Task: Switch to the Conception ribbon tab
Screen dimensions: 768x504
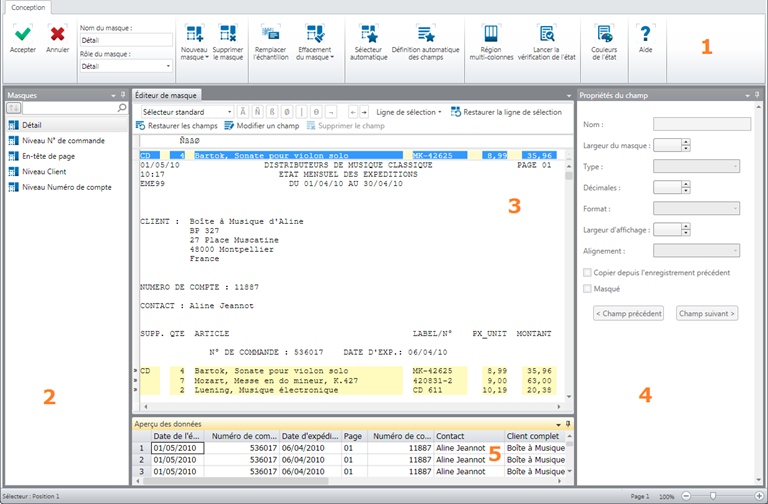Action: pos(28,7)
